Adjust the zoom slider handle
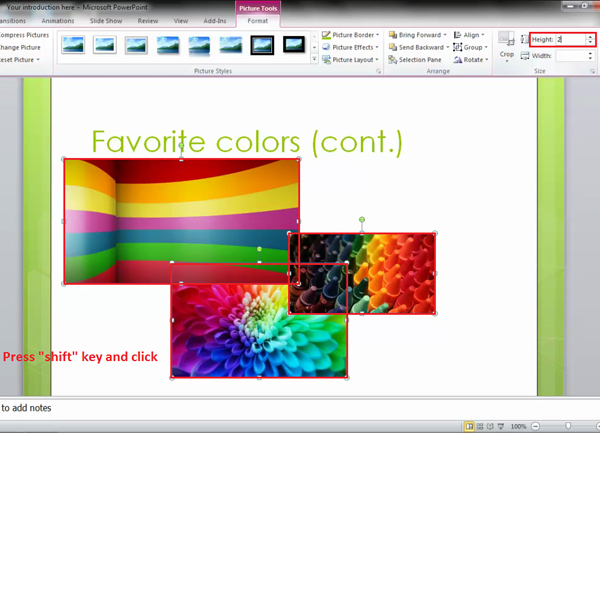The height and width of the screenshot is (600, 600). click(x=568, y=426)
